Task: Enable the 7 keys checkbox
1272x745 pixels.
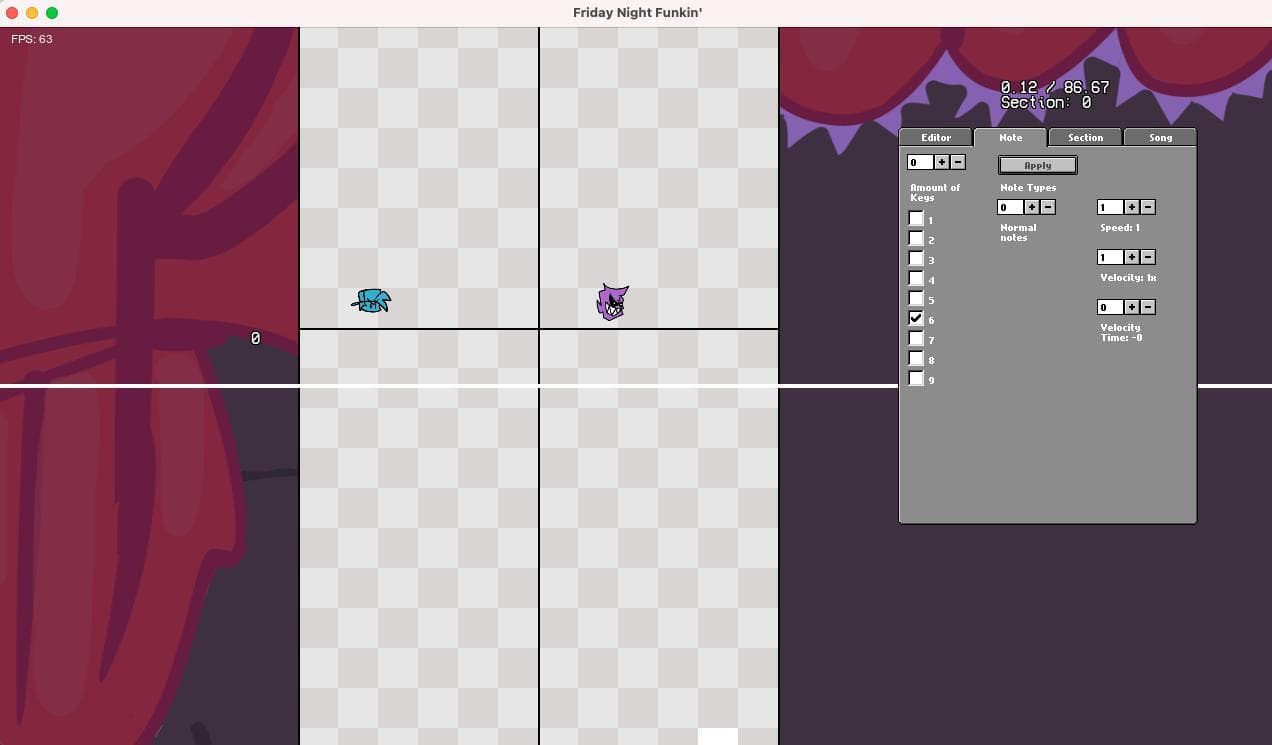Action: coord(916,338)
